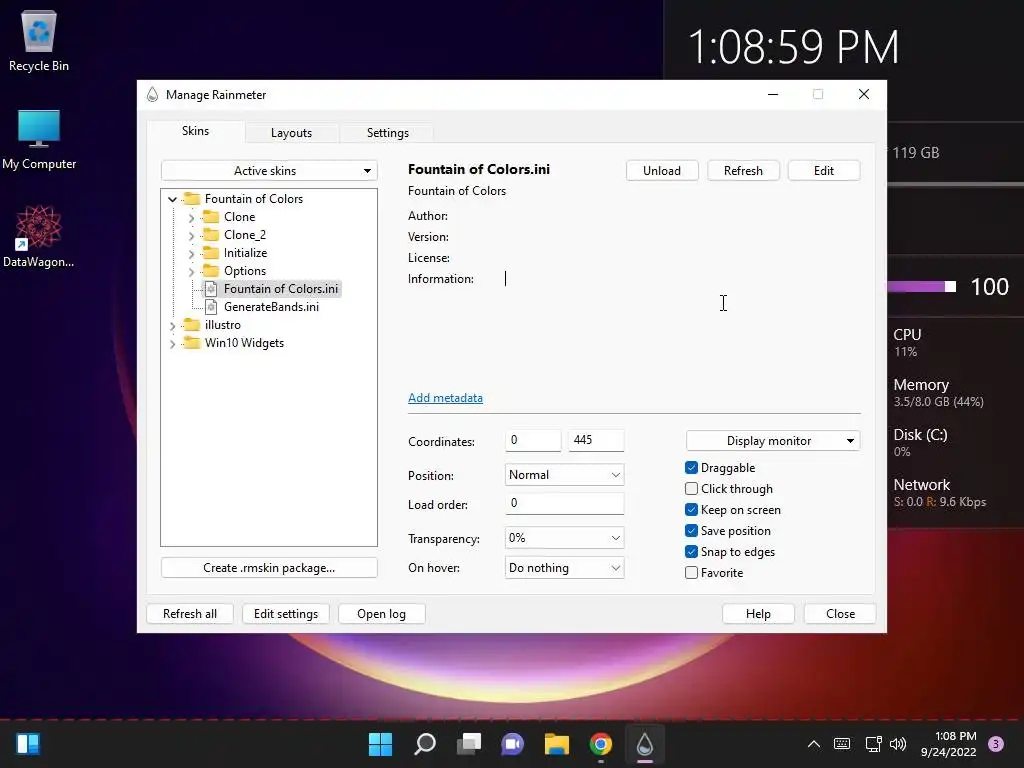Open the Windows Start menu
Viewport: 1024px width, 768px height.
(x=380, y=744)
